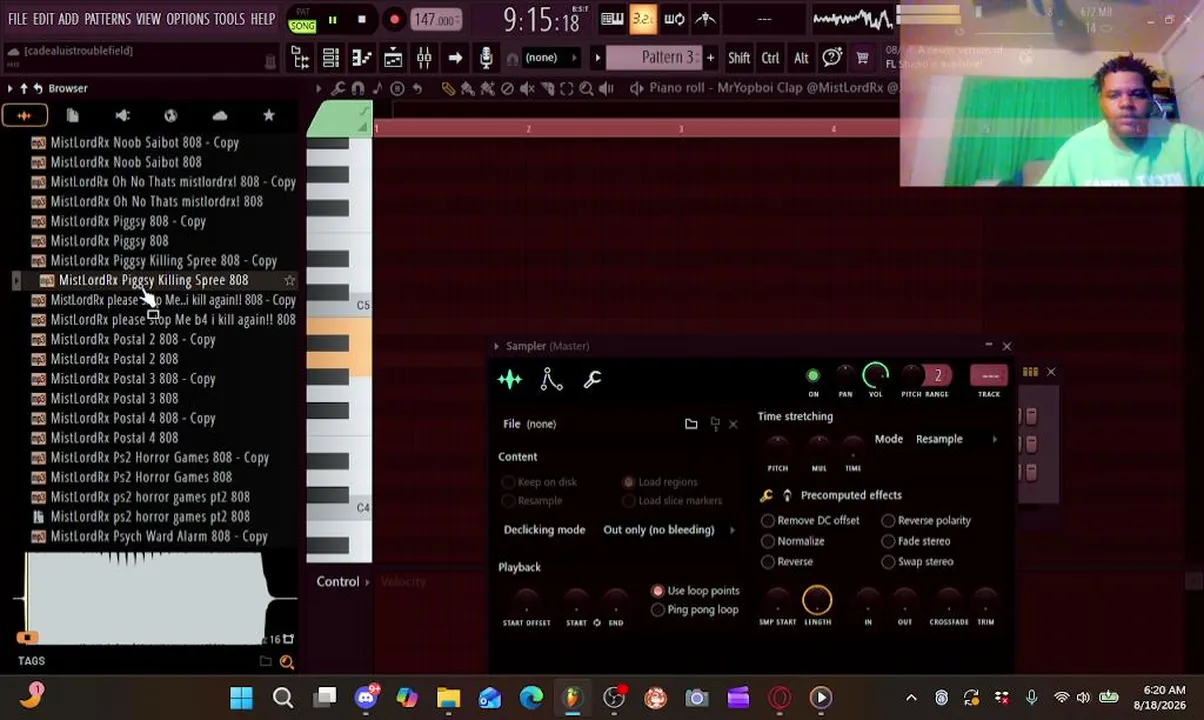This screenshot has width=1204, height=720.
Task: Click the browser star favorites tab icon
Action: pos(268,116)
